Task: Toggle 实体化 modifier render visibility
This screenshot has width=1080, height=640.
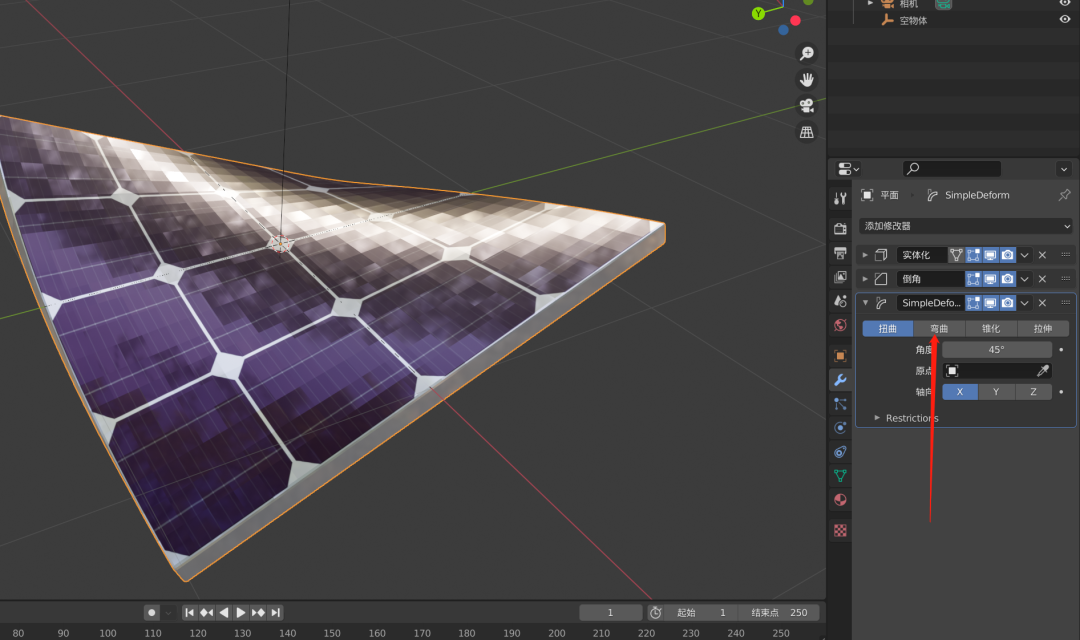Action: click(x=1008, y=255)
